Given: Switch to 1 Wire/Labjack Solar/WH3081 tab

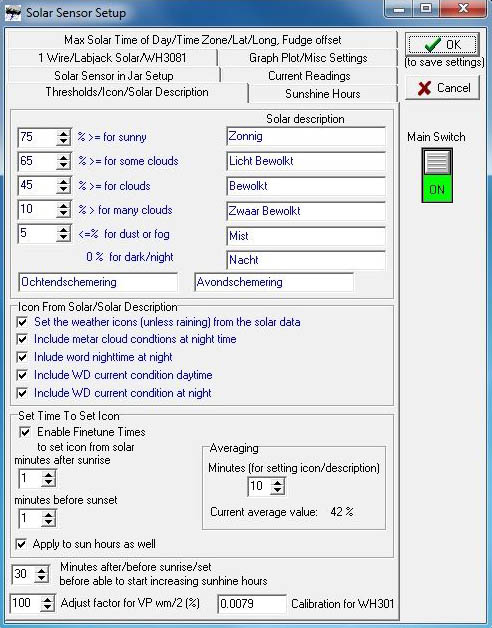Looking at the screenshot, I should coord(112,58).
